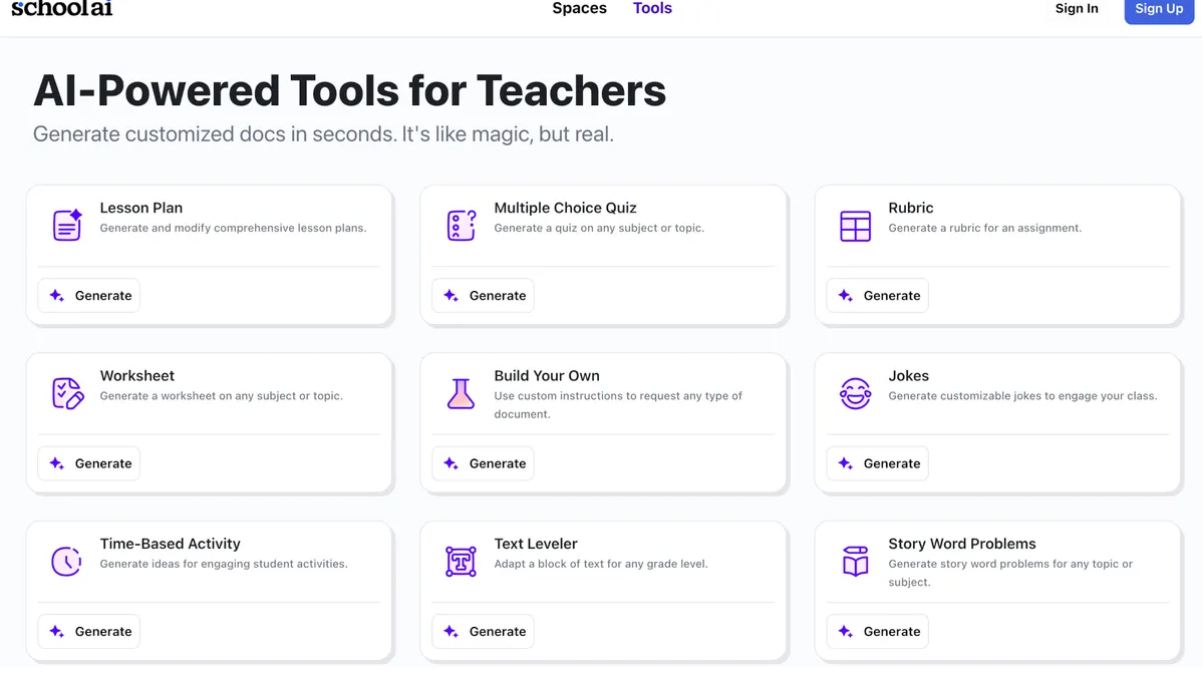The height and width of the screenshot is (680, 1204).
Task: Generate a Lesson Plan
Action: 89,296
